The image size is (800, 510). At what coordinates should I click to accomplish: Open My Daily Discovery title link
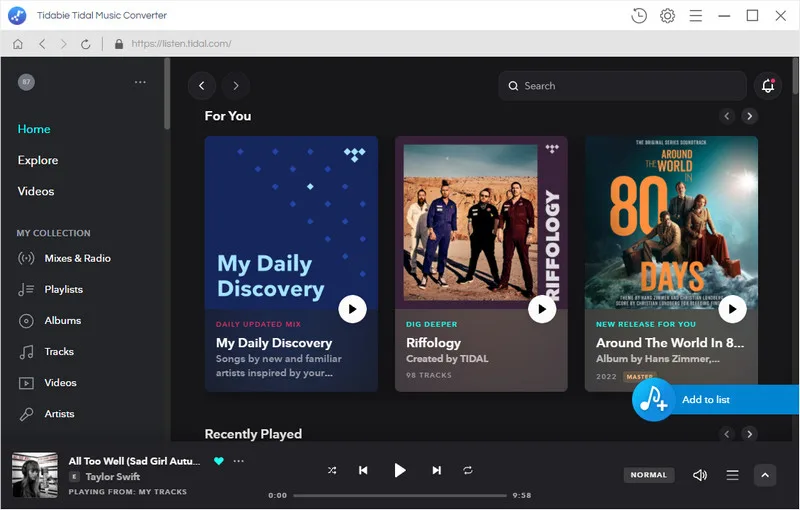(x=274, y=343)
